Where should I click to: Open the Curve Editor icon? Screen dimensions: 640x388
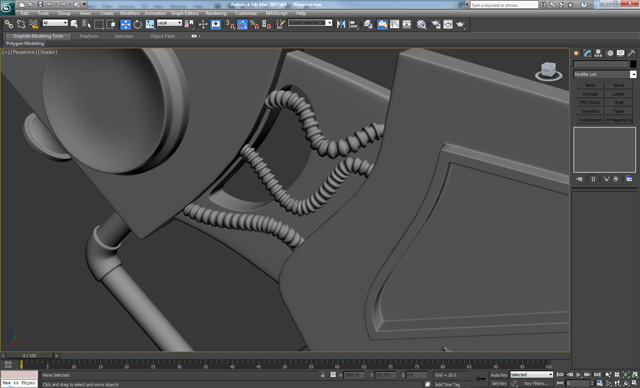click(395, 24)
